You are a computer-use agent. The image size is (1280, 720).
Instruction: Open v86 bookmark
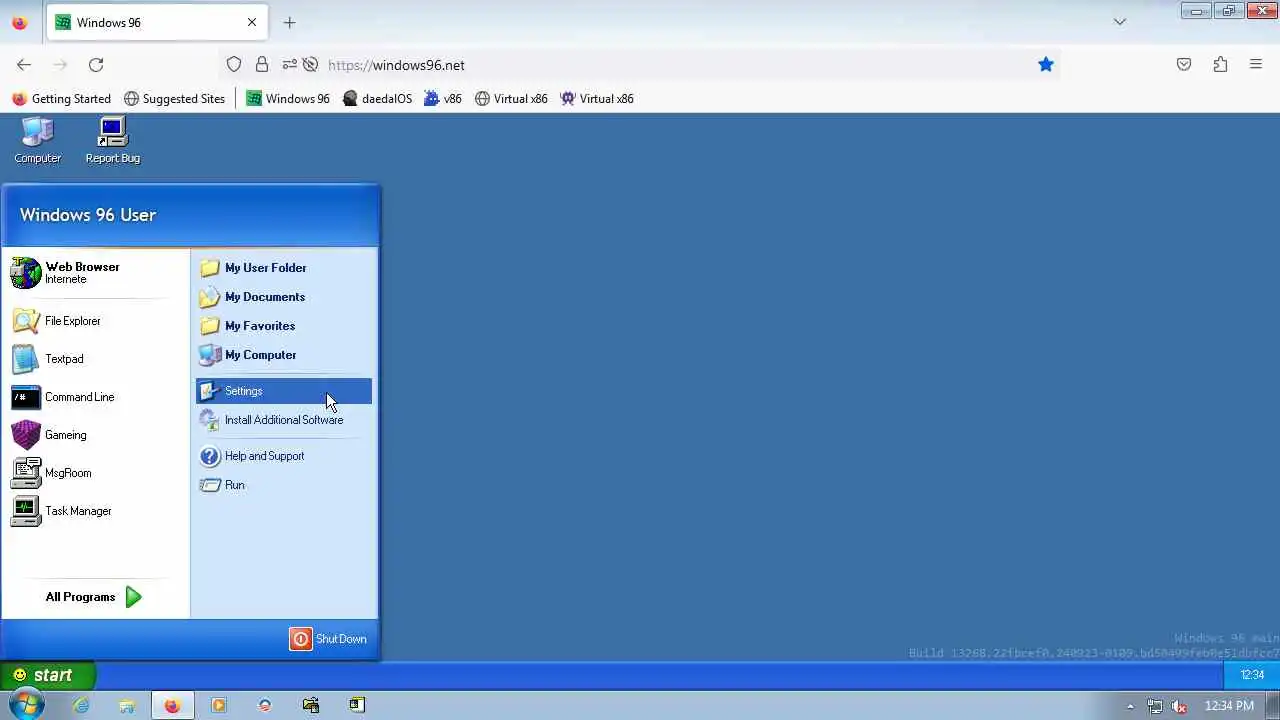pyautogui.click(x=443, y=99)
